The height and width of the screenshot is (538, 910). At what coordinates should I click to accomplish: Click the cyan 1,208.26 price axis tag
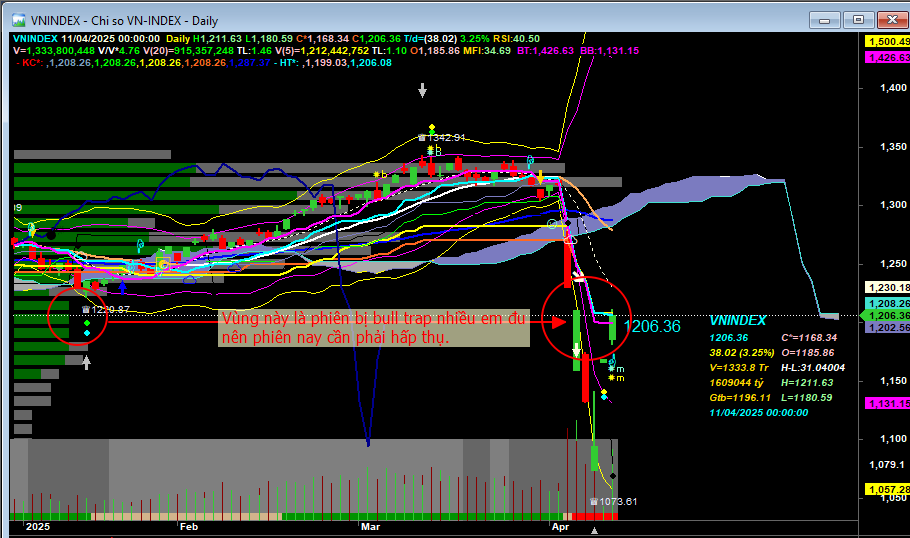[x=887, y=304]
